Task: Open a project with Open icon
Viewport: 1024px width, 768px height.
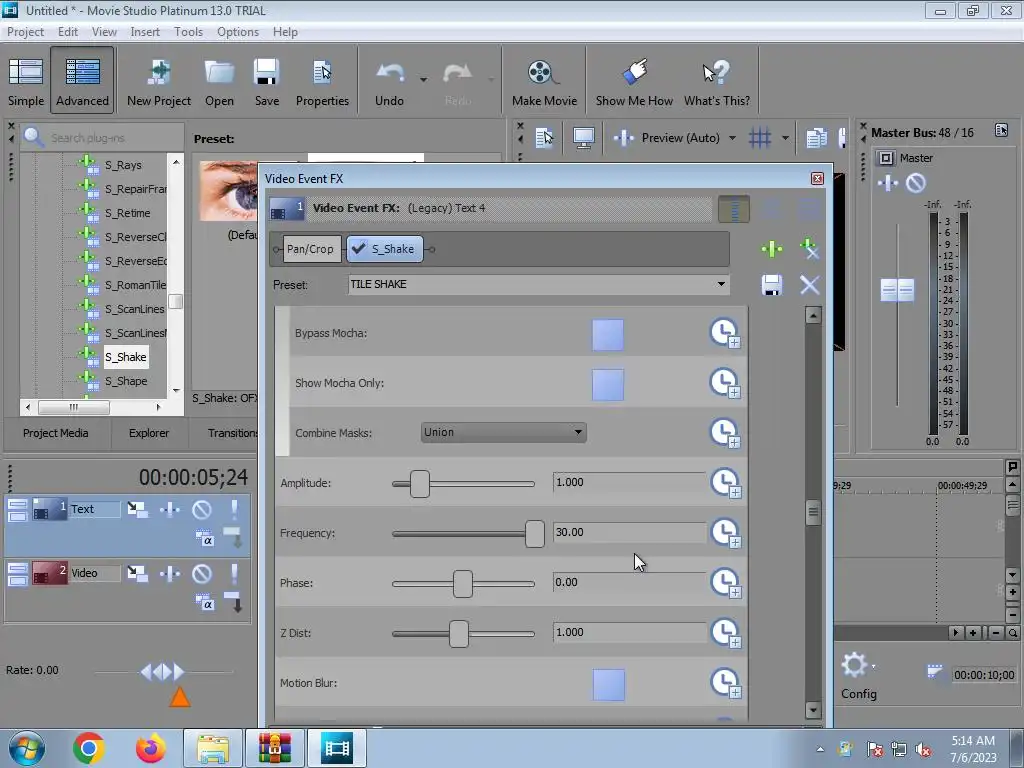Action: click(219, 82)
